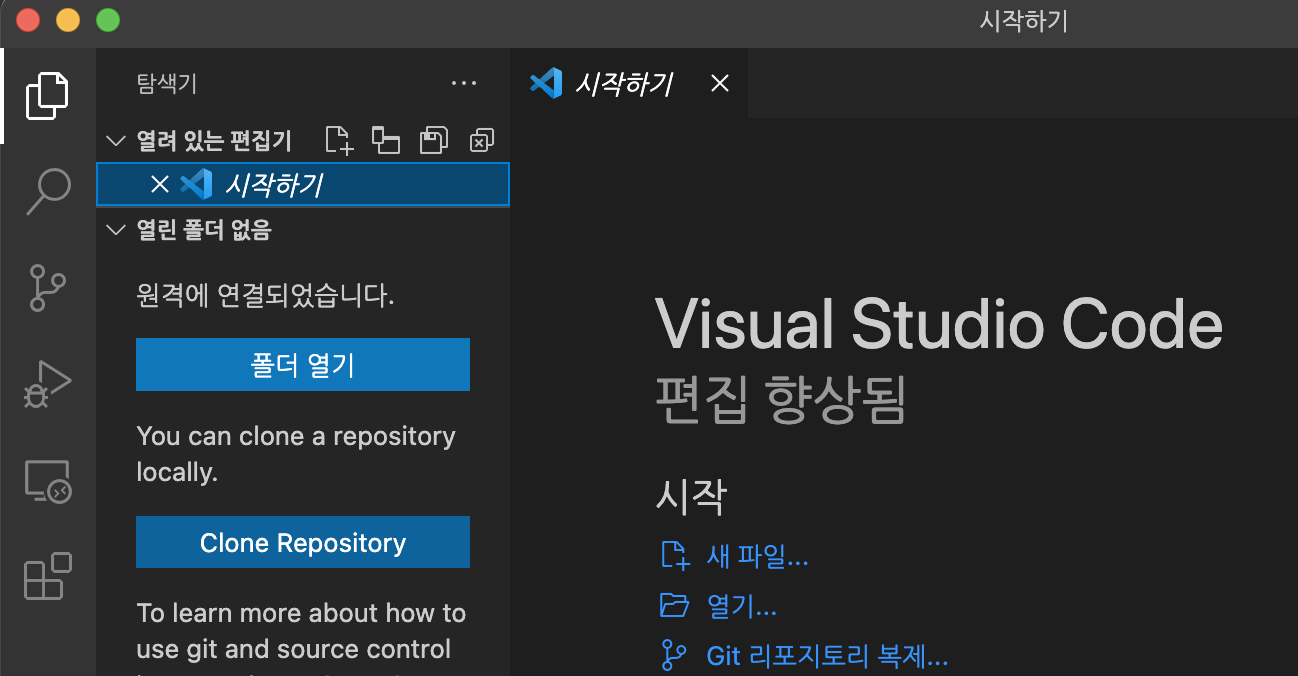This screenshot has width=1298, height=676.
Task: Click the yellow window minimize button
Action: [x=68, y=19]
